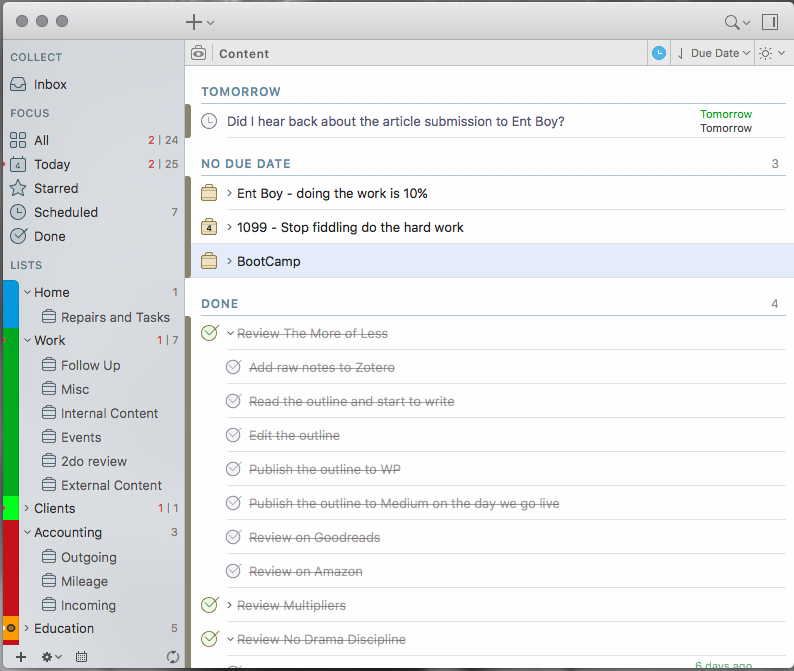Open the calendar icon at the sidebar bottom
The width and height of the screenshot is (794, 671).
point(81,657)
